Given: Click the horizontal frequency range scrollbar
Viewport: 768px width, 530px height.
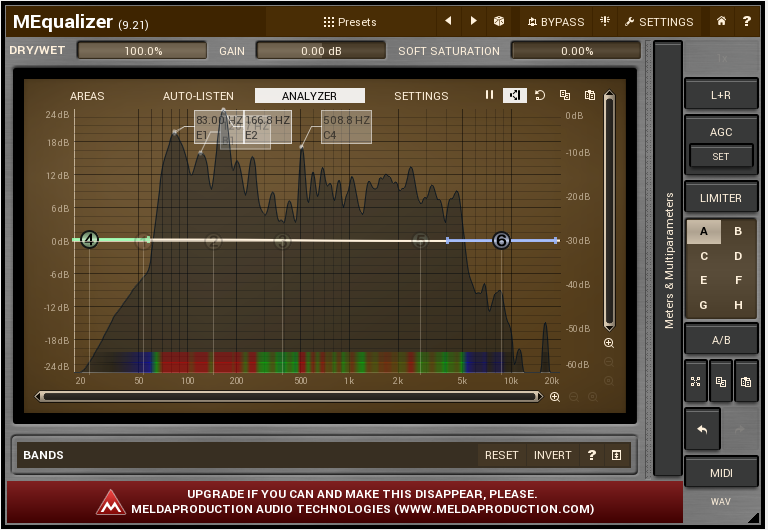Looking at the screenshot, I should [289, 396].
